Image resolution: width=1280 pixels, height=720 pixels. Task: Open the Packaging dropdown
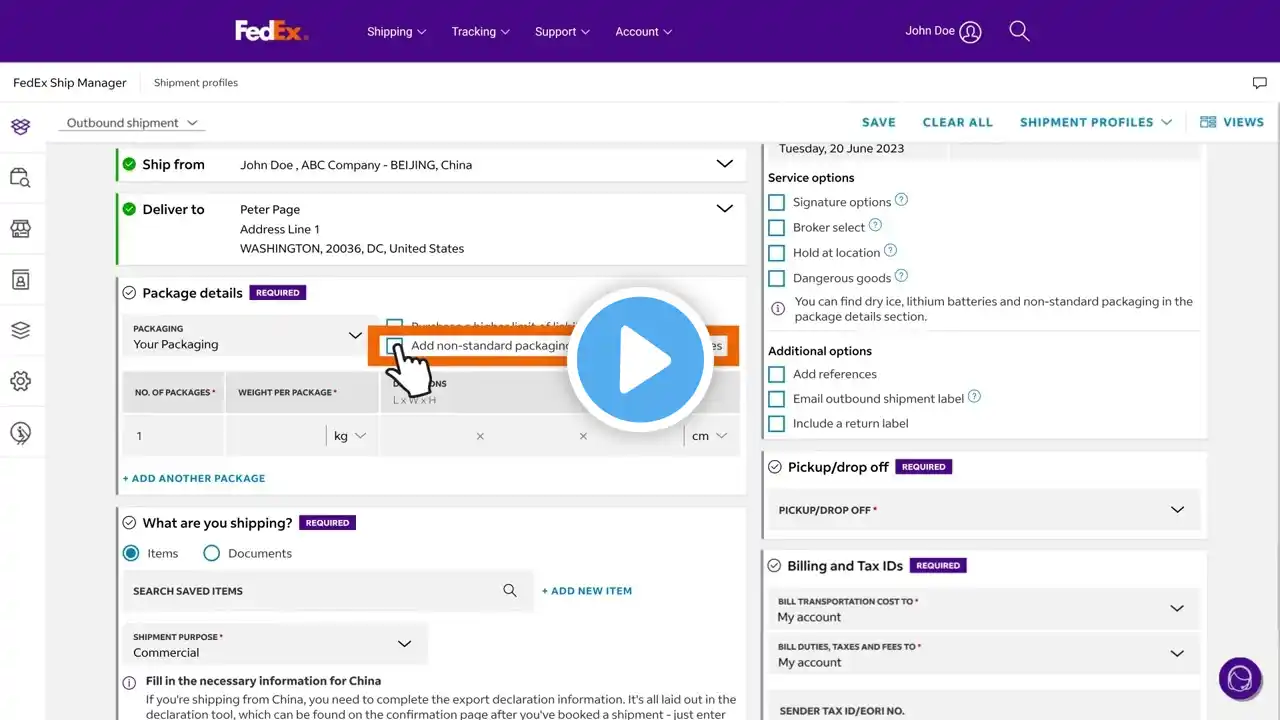[x=250, y=336]
